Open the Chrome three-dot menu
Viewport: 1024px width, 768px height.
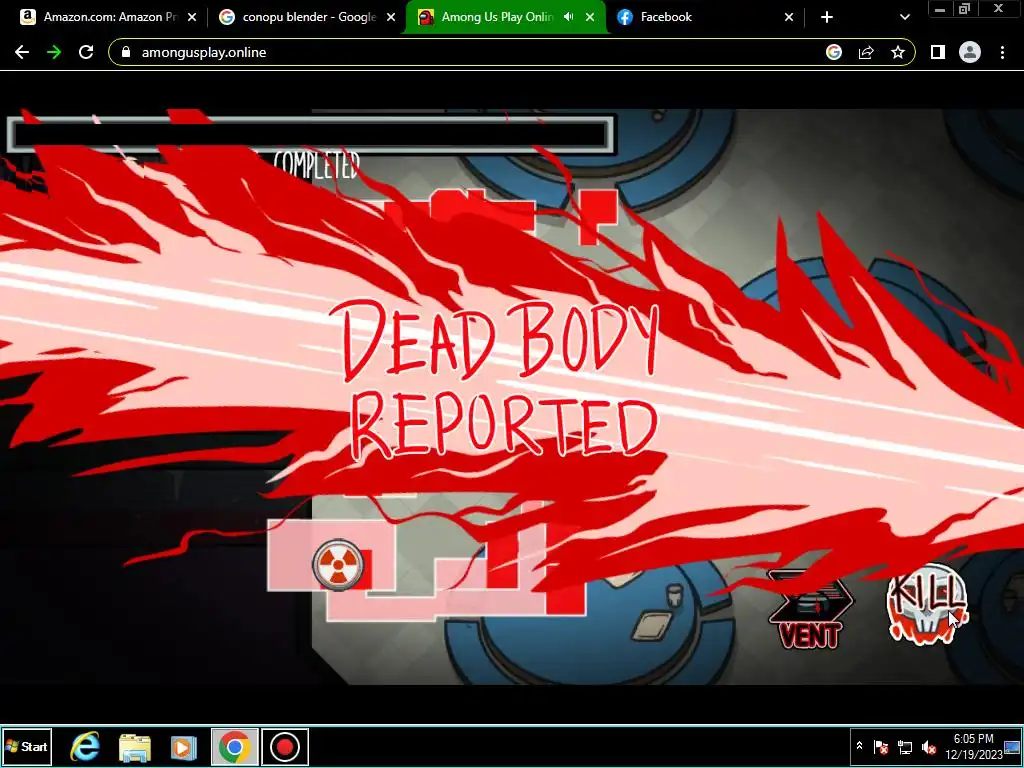[1002, 52]
